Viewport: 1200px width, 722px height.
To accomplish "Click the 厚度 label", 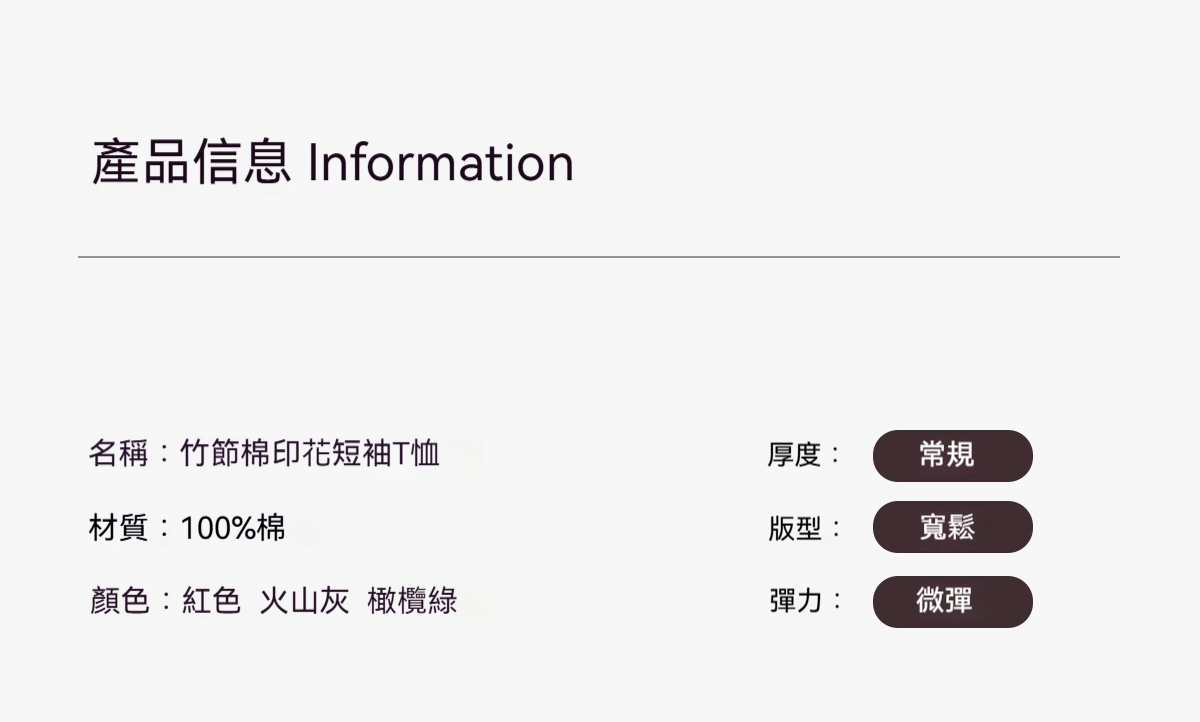I will coord(794,456).
